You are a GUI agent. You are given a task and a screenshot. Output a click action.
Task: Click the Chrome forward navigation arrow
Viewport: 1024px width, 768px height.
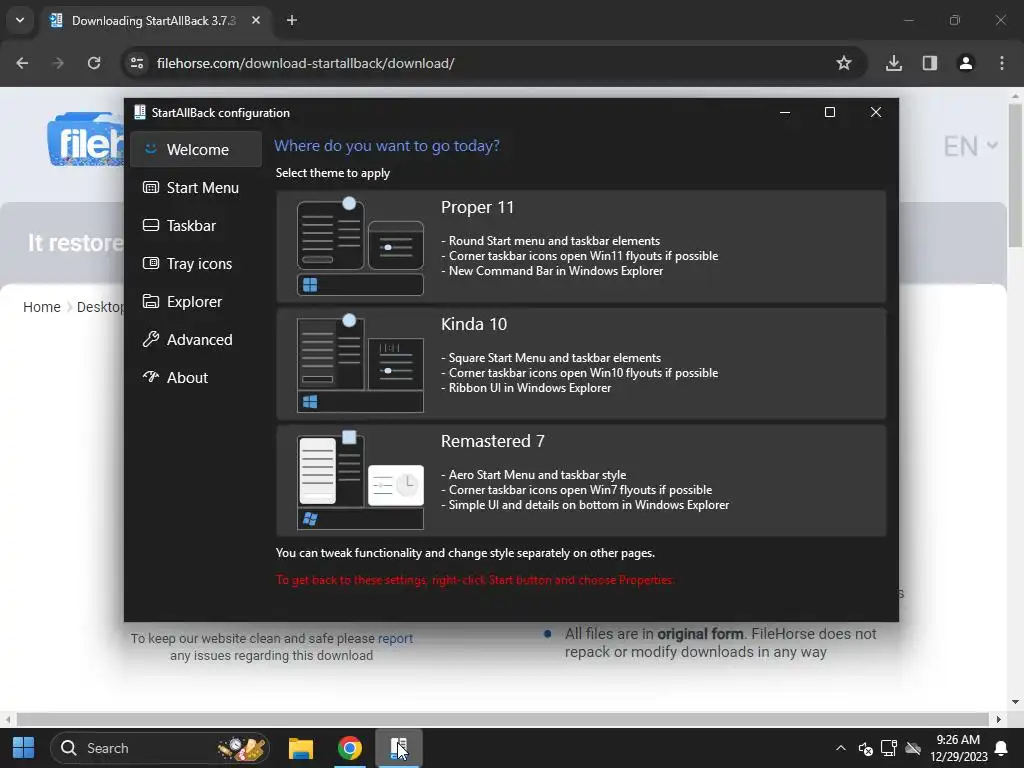pos(58,63)
